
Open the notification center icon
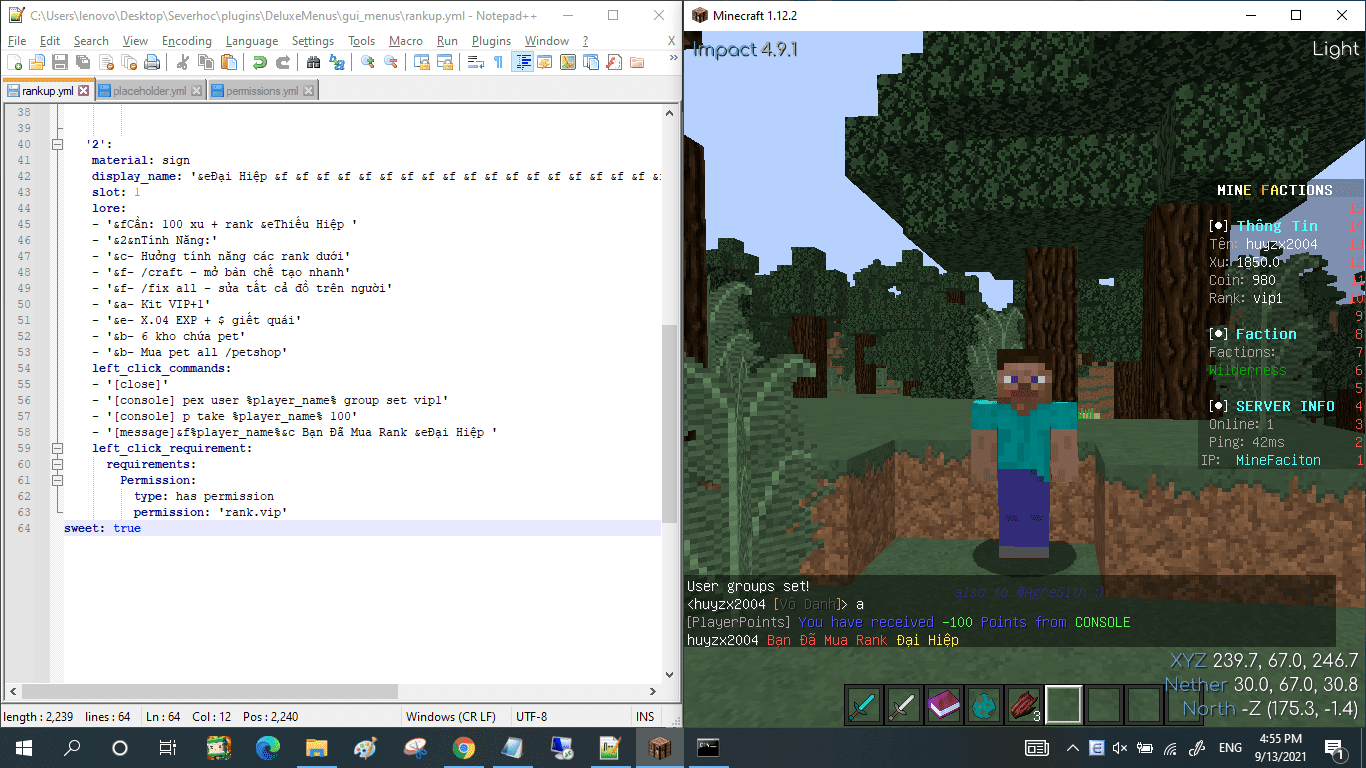coord(1335,747)
